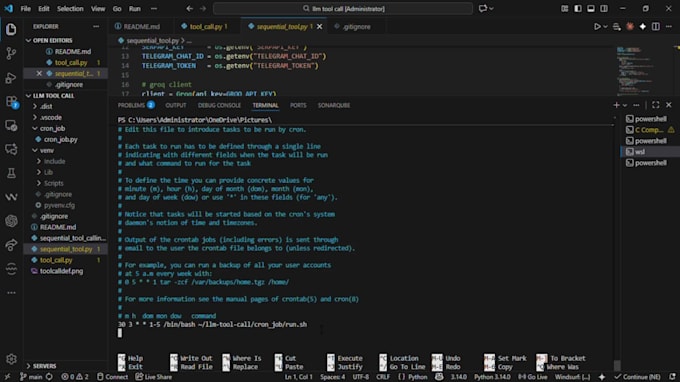This screenshot has height=382, width=680.
Task: Click the command center search box
Action: coord(343,9)
